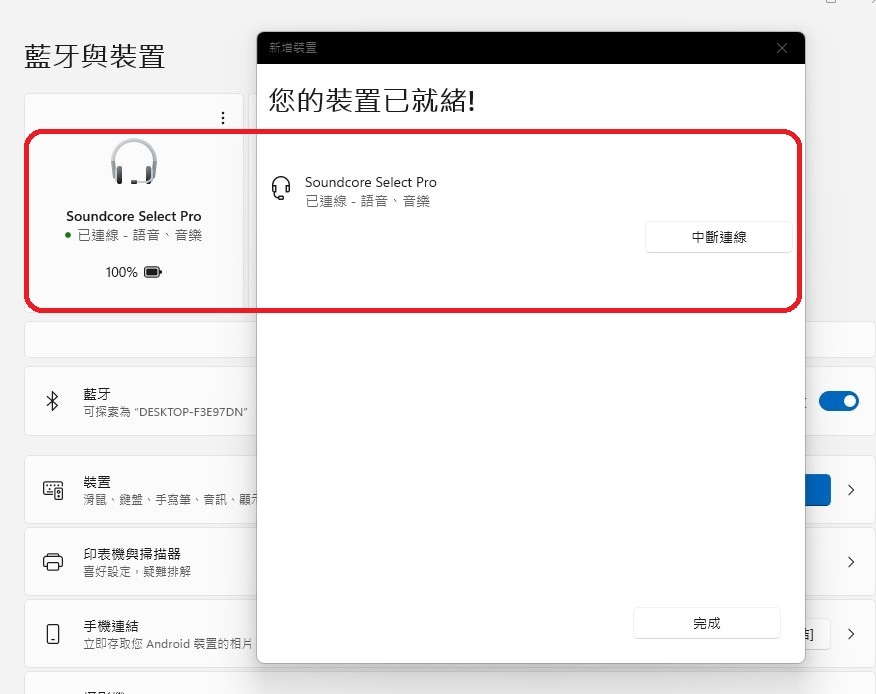Click the 裝置 keyboard-and-devices icon

coord(53,490)
